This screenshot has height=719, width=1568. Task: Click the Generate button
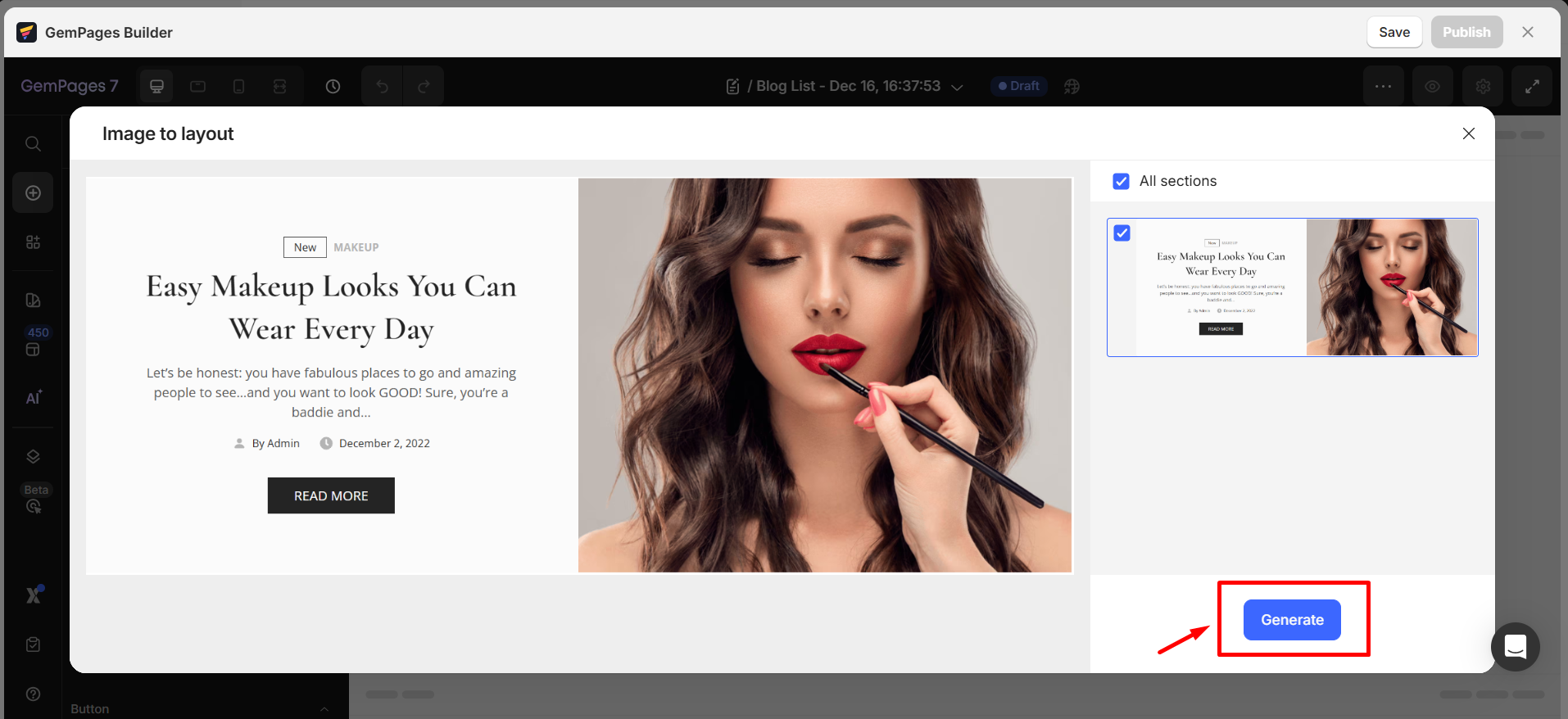click(x=1291, y=620)
